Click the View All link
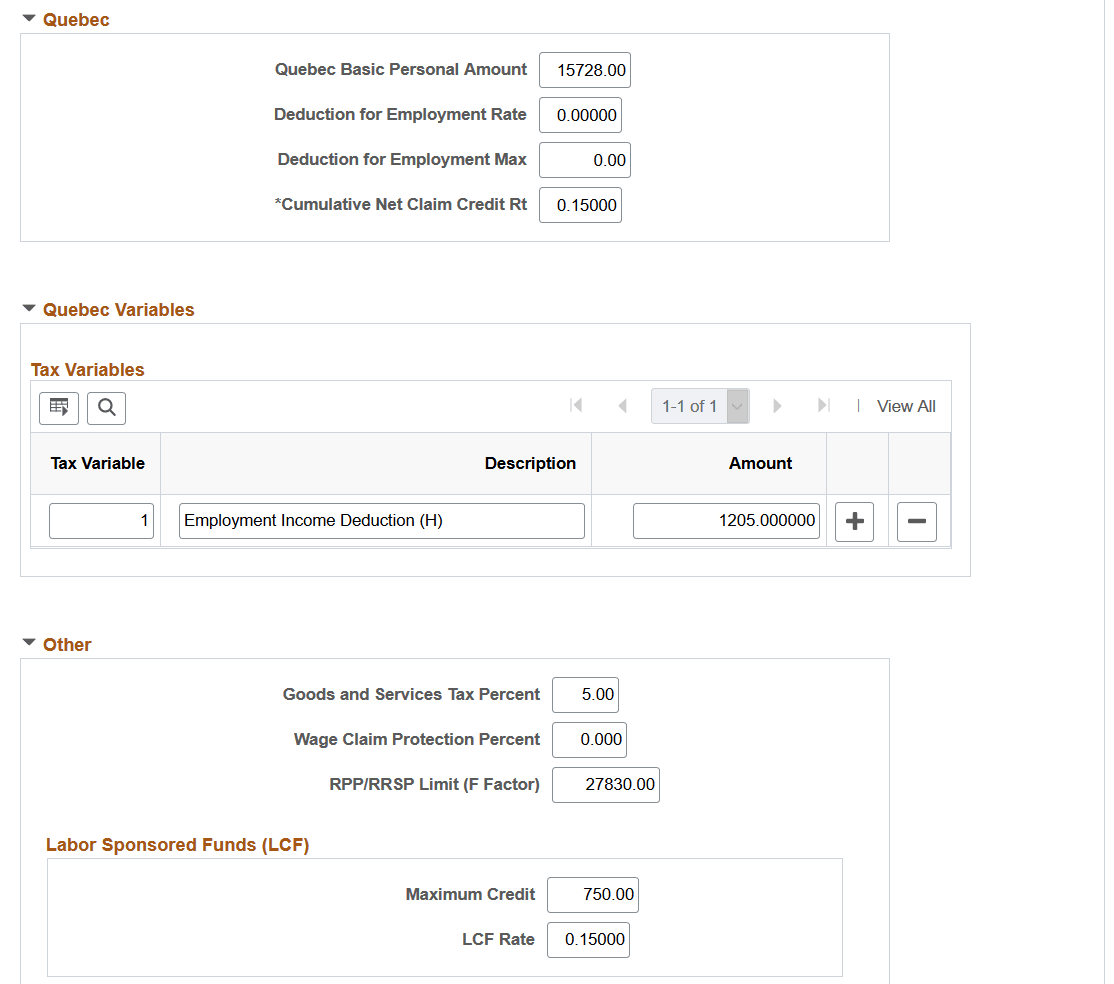This screenshot has height=984, width=1114. tap(905, 406)
